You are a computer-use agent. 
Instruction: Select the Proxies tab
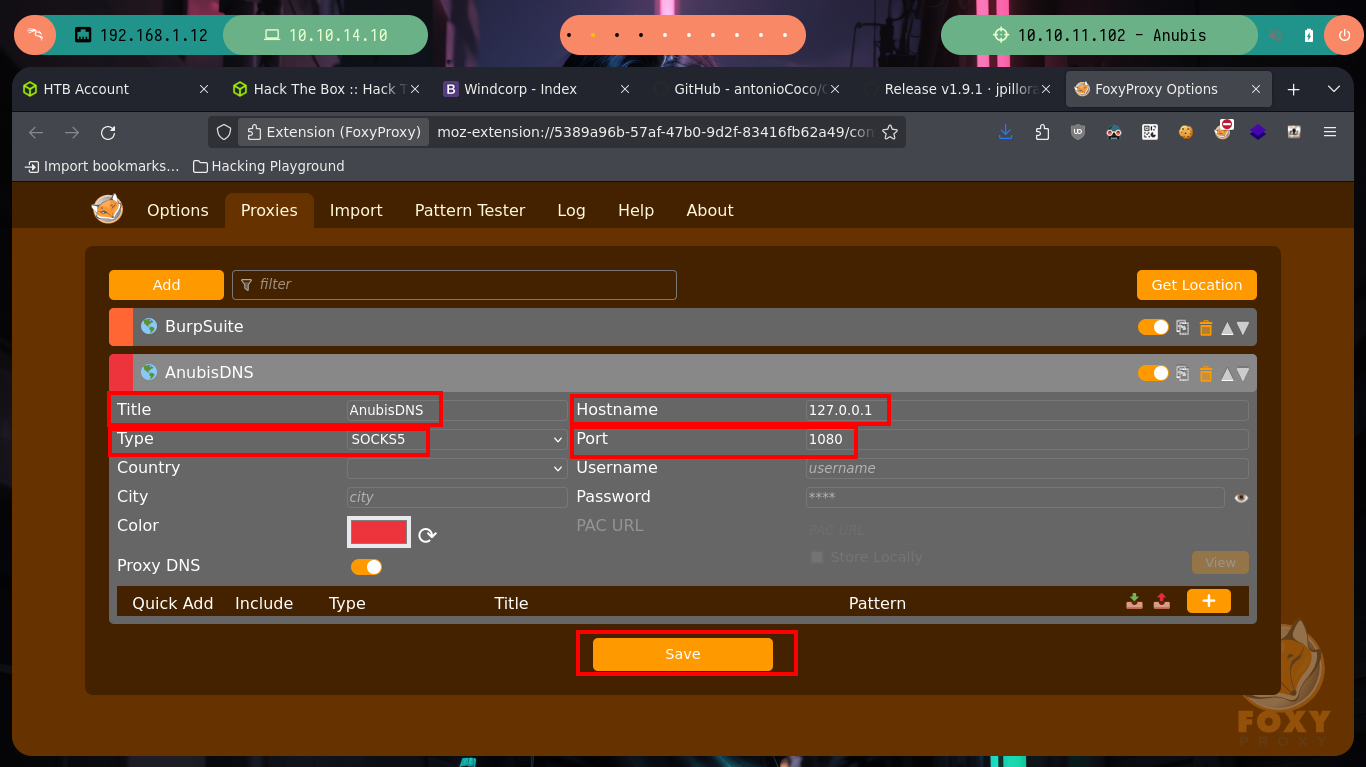tap(269, 210)
